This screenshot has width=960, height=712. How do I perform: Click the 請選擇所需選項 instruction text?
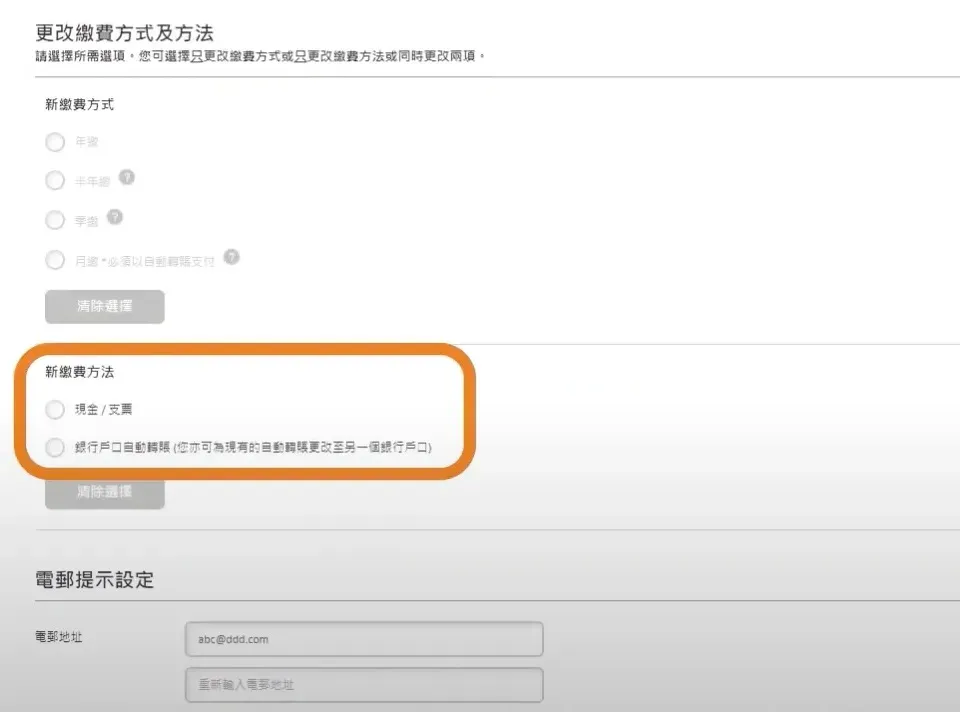pos(260,56)
